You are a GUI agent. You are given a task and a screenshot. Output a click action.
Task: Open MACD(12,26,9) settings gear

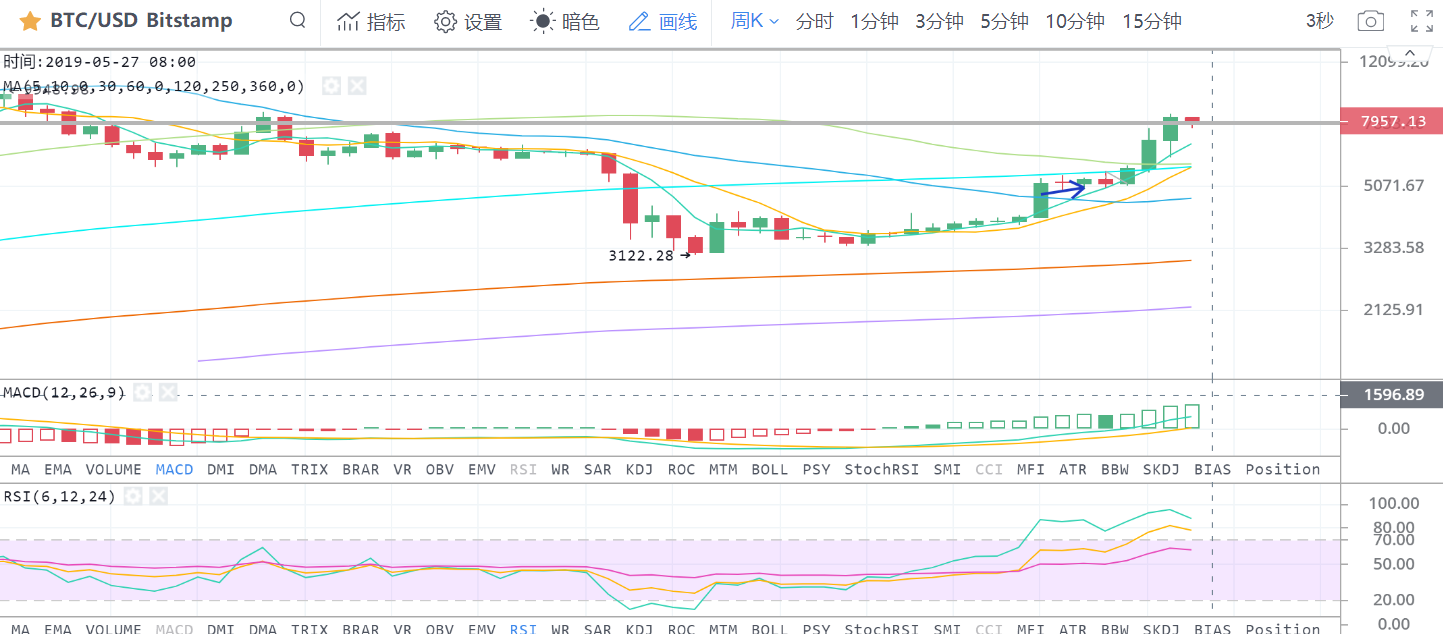click(x=143, y=393)
